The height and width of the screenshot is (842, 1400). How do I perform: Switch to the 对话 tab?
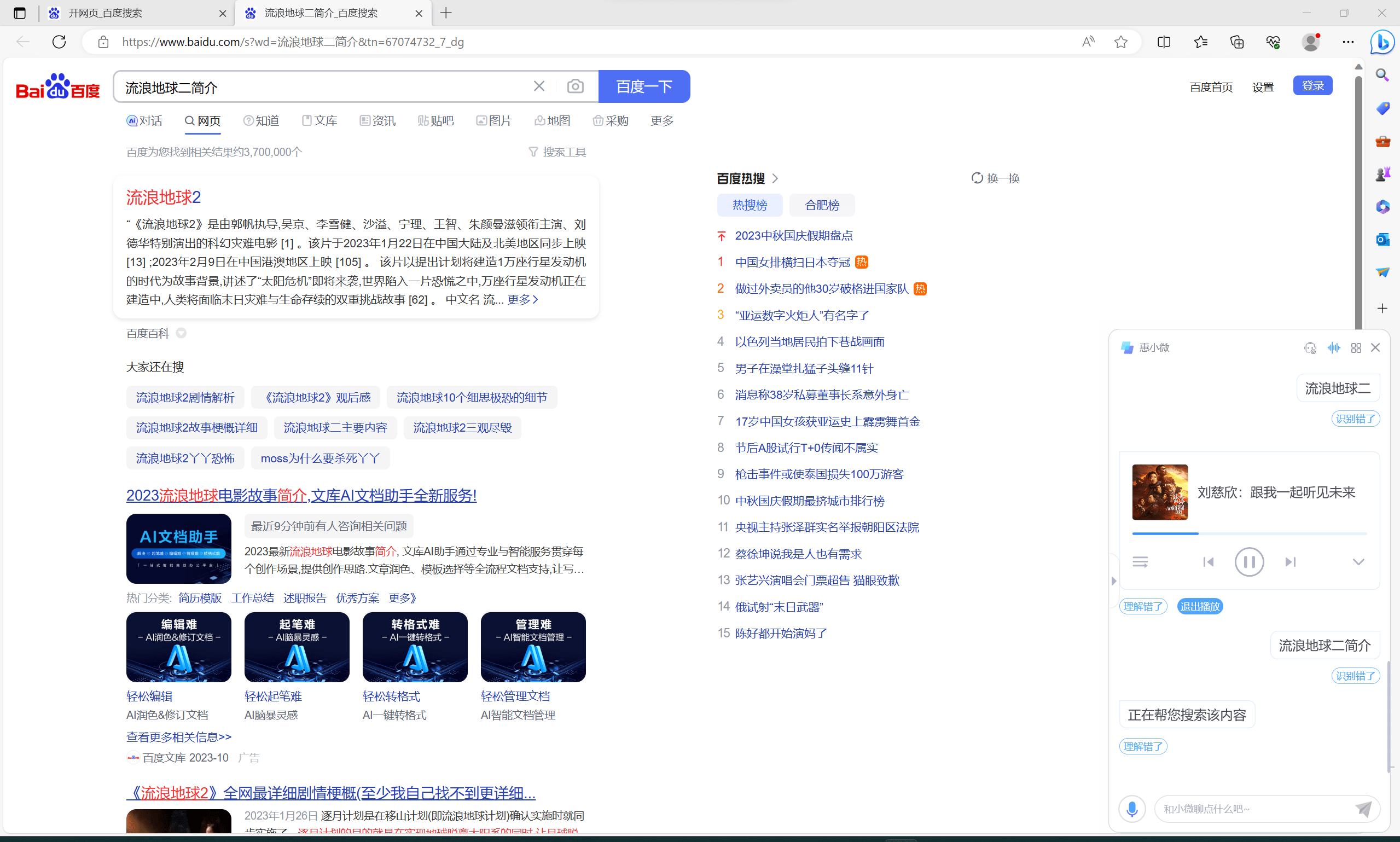click(144, 121)
